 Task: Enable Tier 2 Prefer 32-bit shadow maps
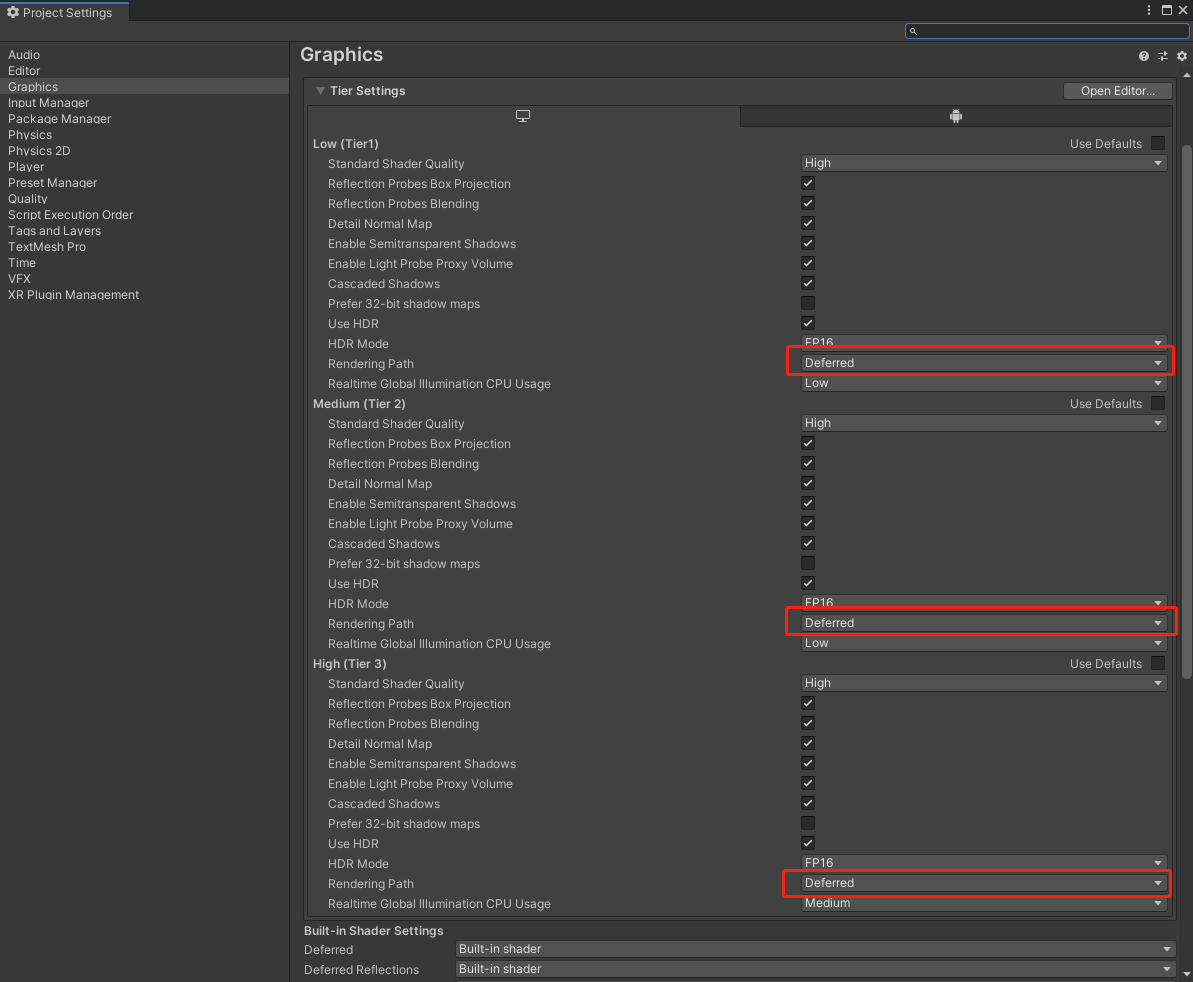coord(808,563)
